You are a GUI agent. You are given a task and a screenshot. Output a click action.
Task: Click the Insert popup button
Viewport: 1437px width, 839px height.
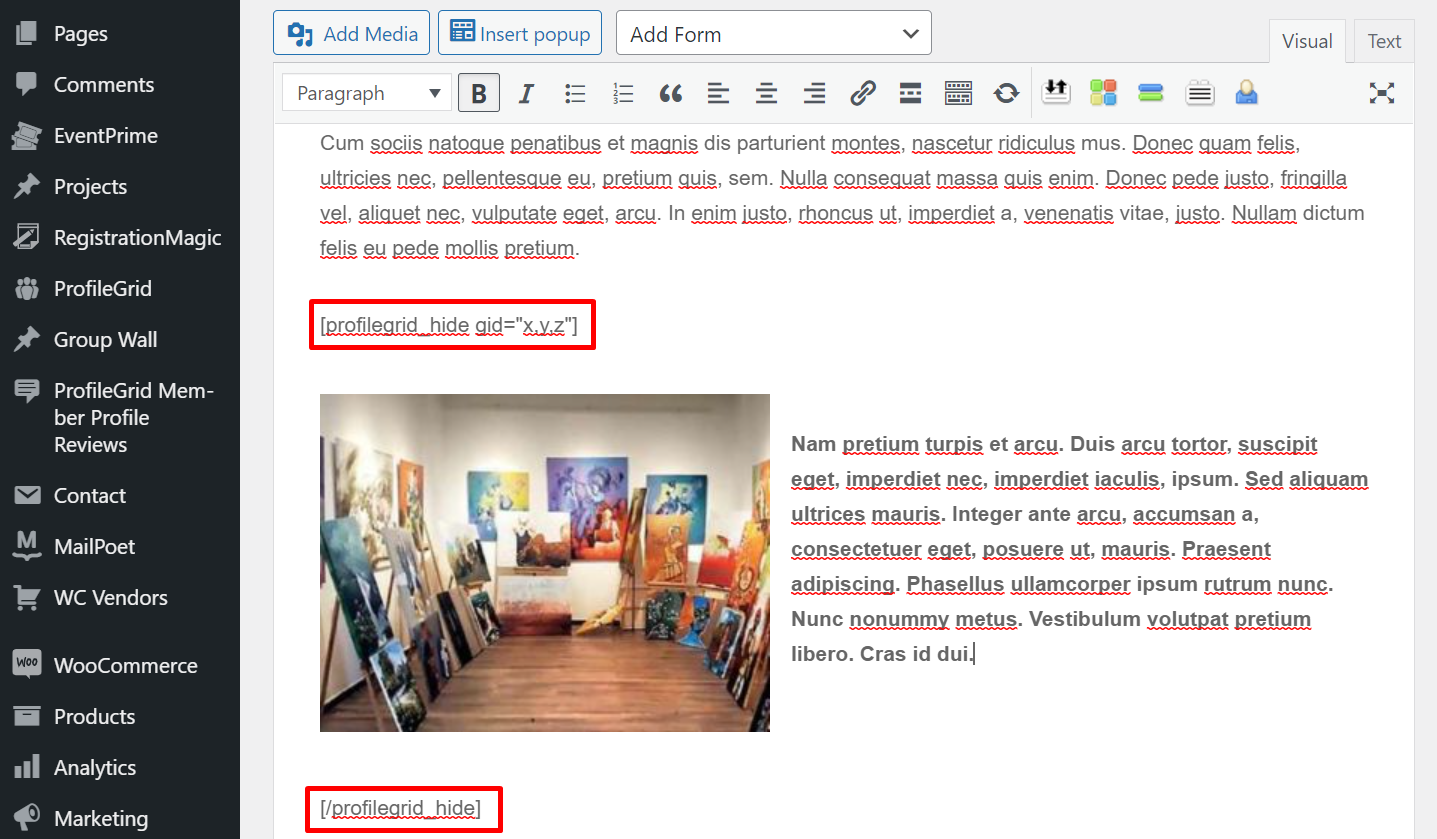[520, 34]
